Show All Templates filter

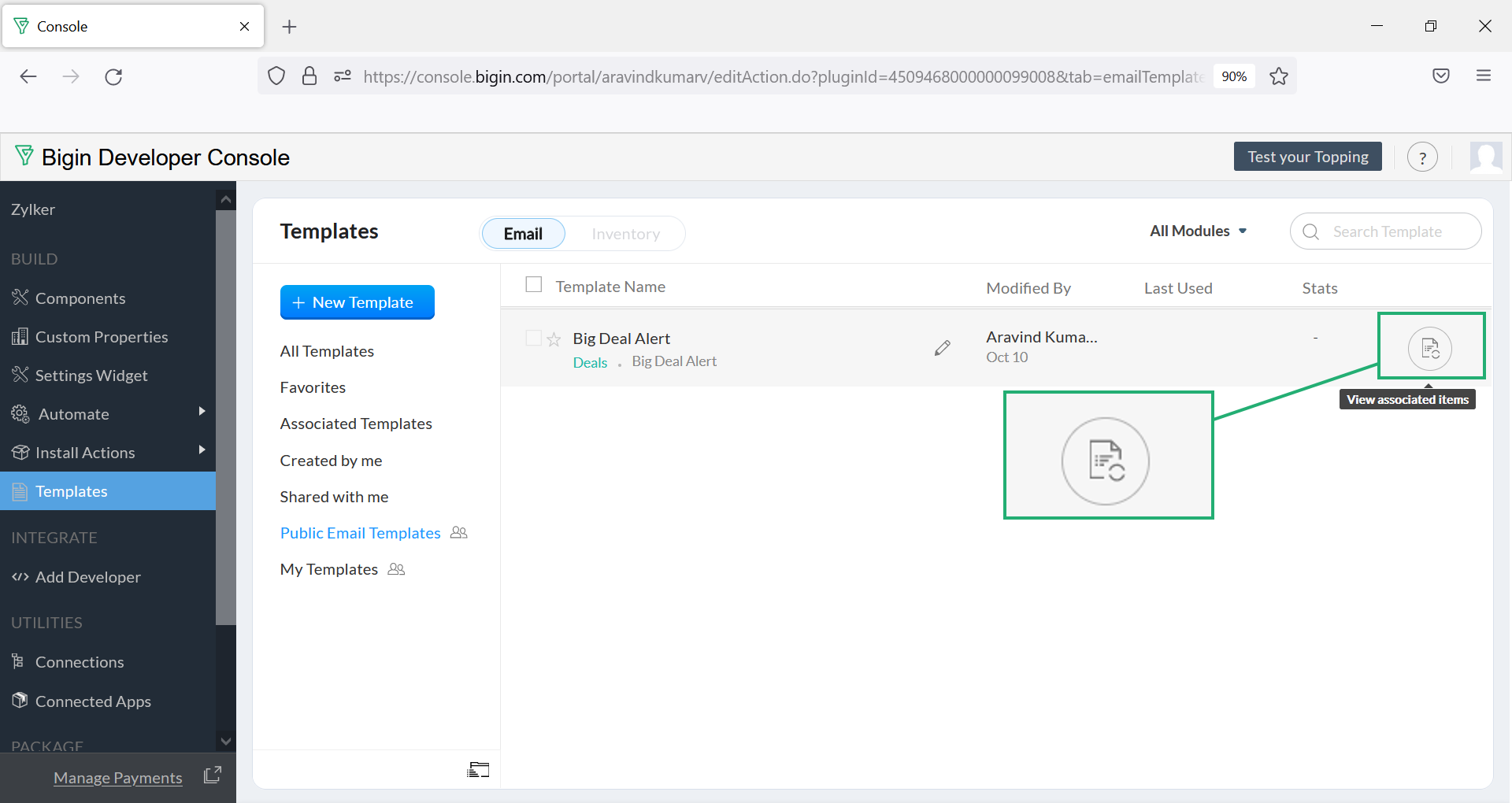[x=327, y=351]
